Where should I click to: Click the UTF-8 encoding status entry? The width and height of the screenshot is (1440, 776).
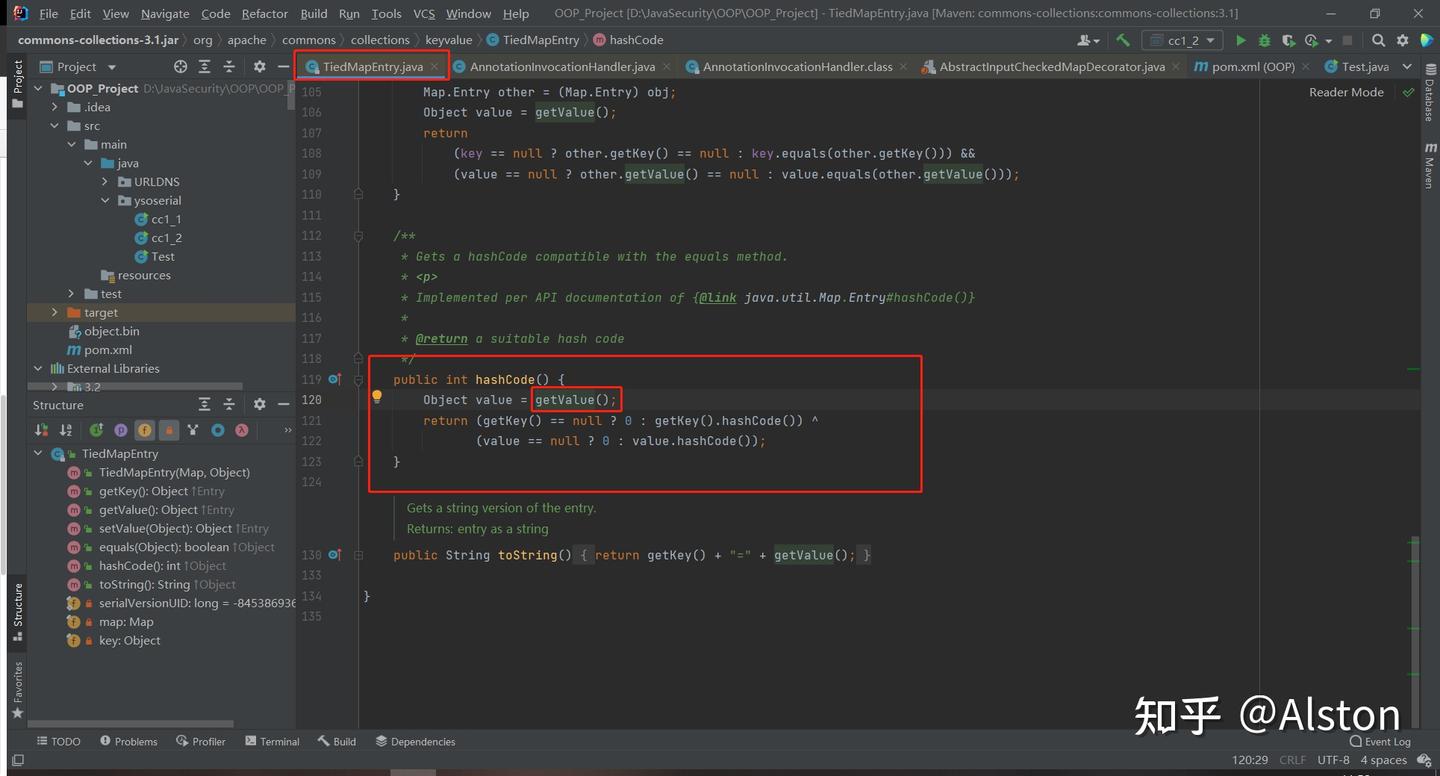1333,760
